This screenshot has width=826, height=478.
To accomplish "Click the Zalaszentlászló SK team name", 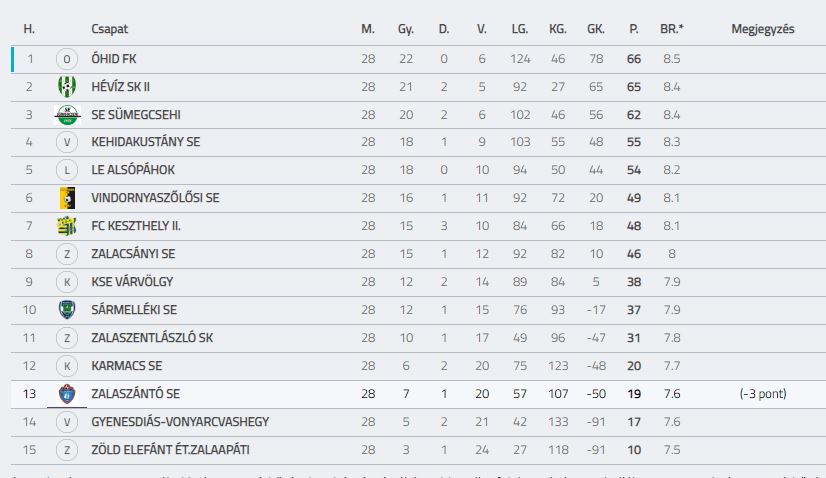I will [x=152, y=338].
